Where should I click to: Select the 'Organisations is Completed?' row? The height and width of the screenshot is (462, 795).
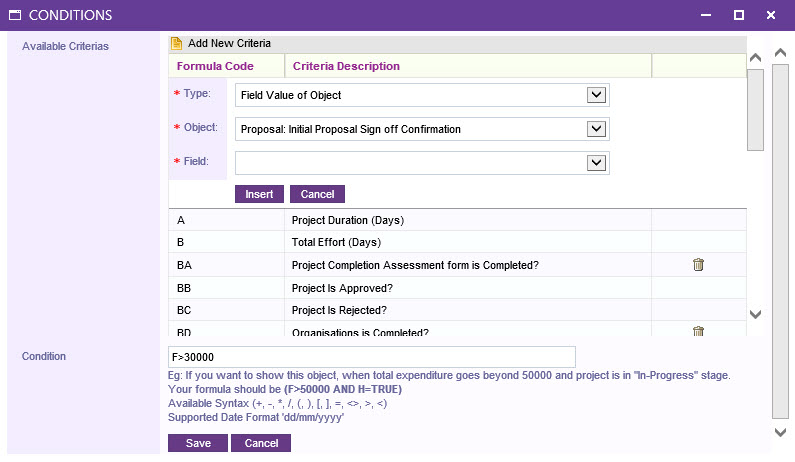pos(457,330)
